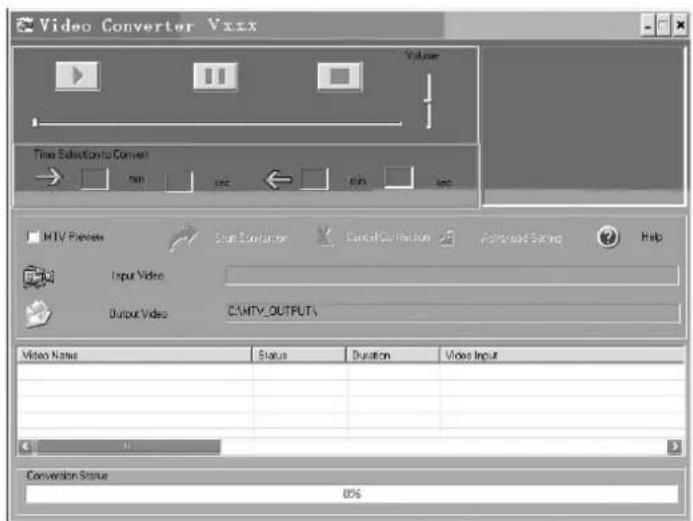Click the Play button
Screen dimensions: 693x521
(78, 76)
